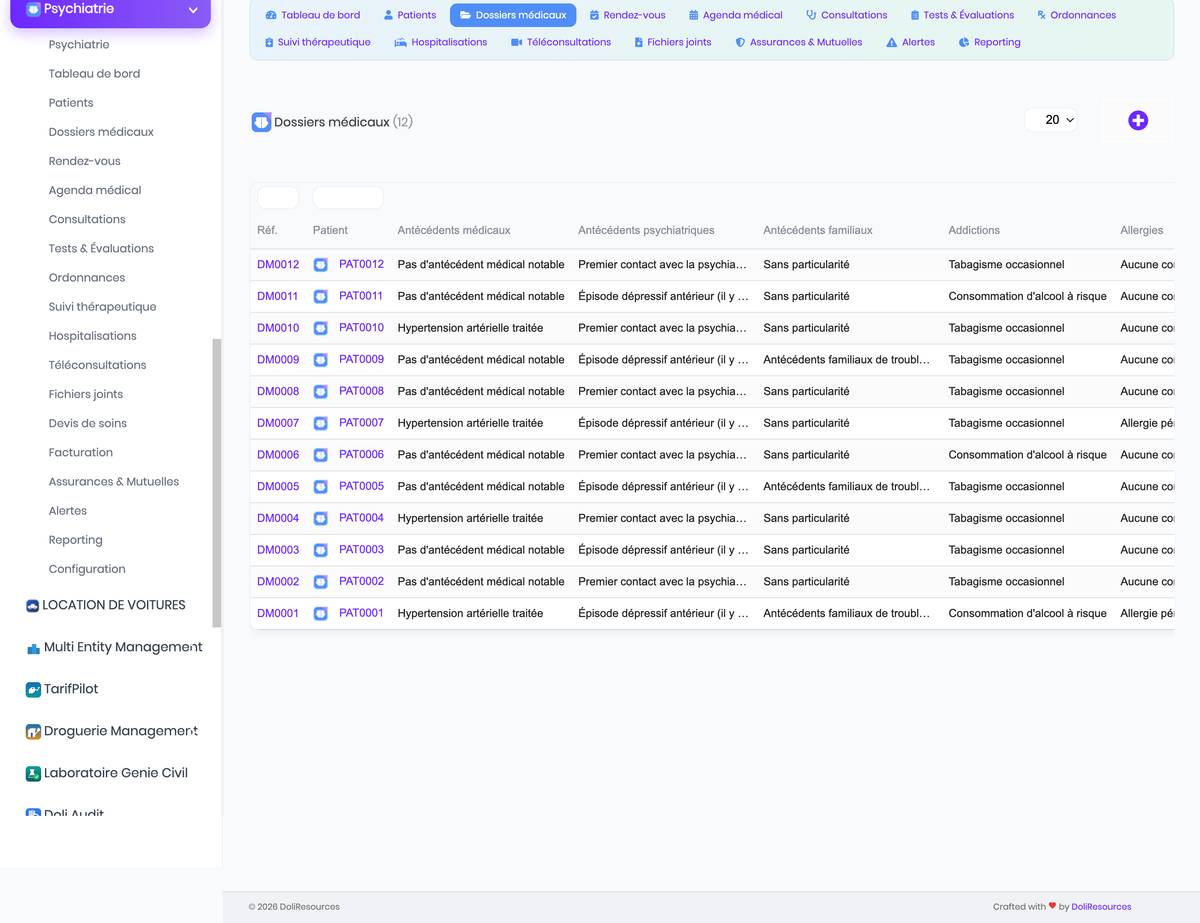
Task: Click Hypertension artérielle traitée in DM0010 row
Action: [x=470, y=328]
